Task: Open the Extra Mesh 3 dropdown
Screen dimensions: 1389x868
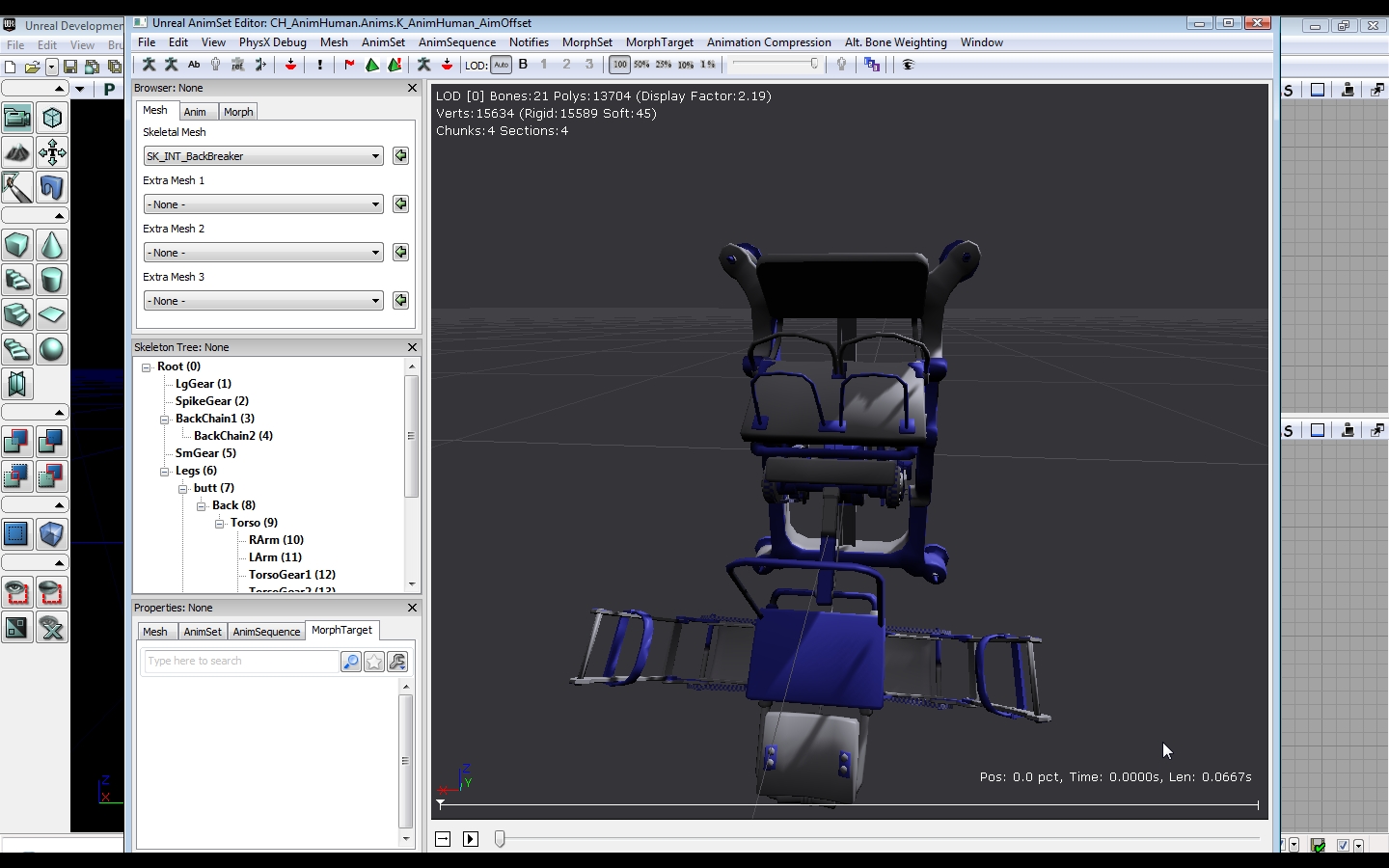Action: click(x=263, y=301)
